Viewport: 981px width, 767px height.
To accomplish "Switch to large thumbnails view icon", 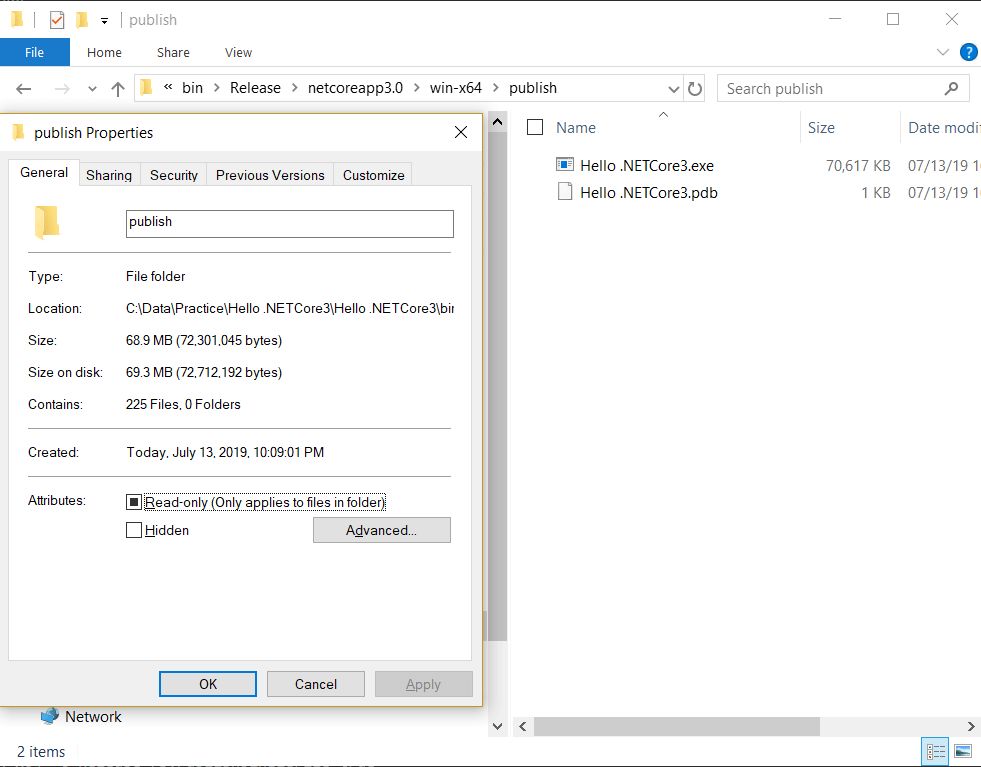I will (963, 751).
